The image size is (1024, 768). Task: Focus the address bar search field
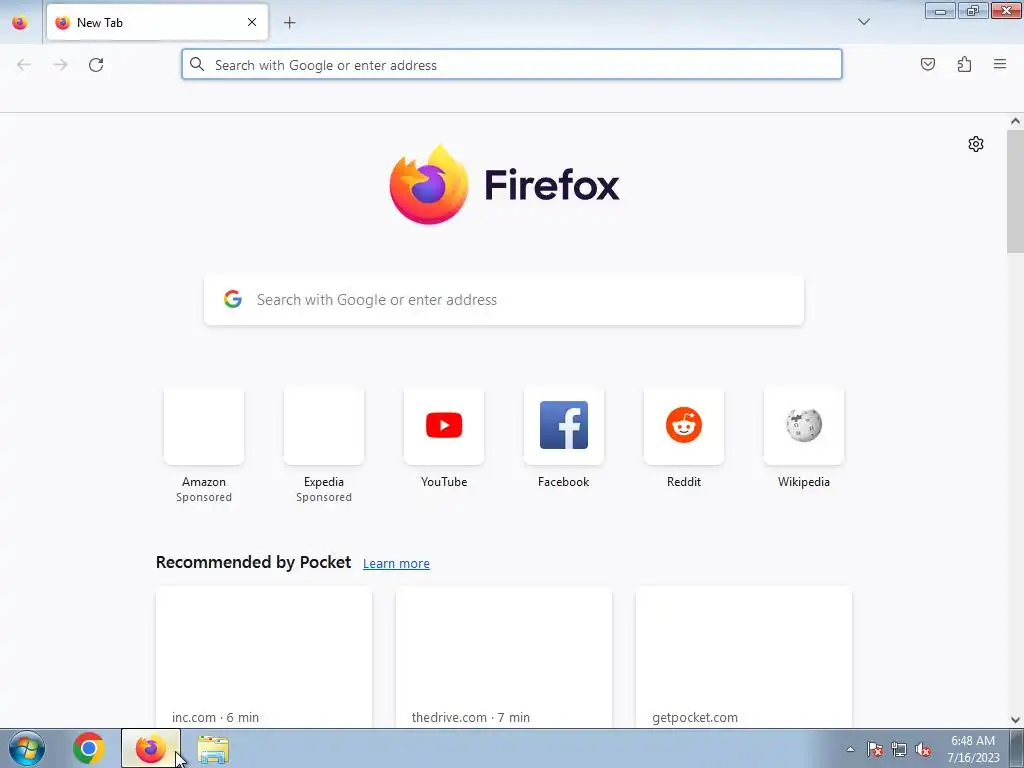(511, 65)
